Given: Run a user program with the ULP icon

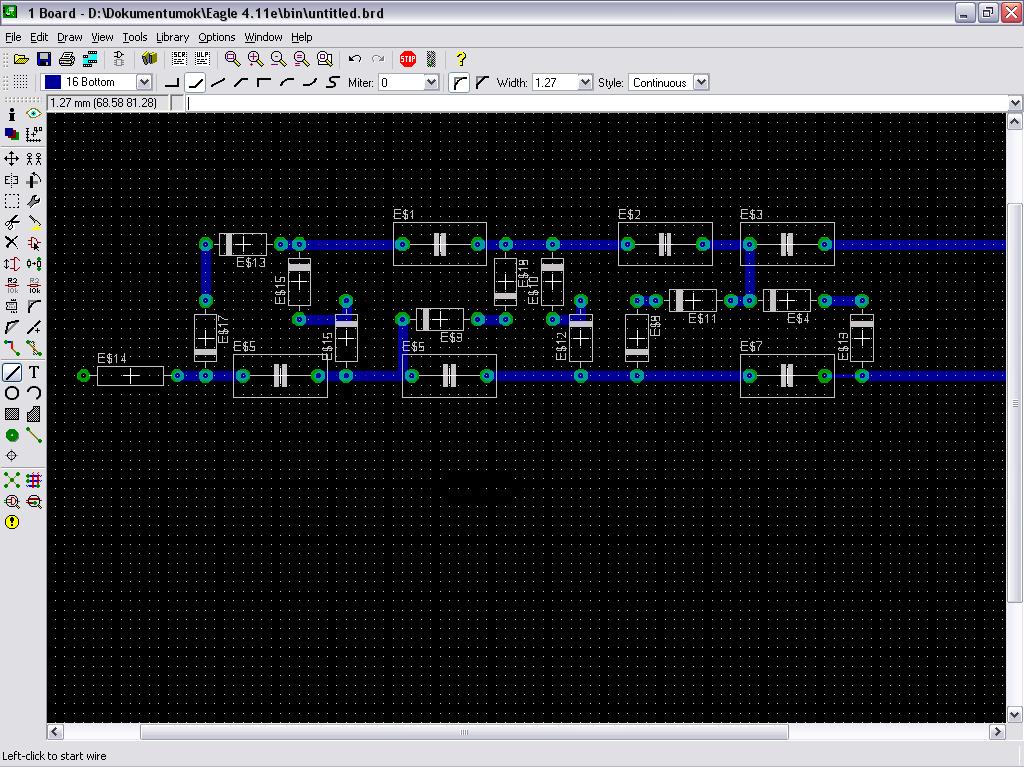Looking at the screenshot, I should tap(202, 59).
